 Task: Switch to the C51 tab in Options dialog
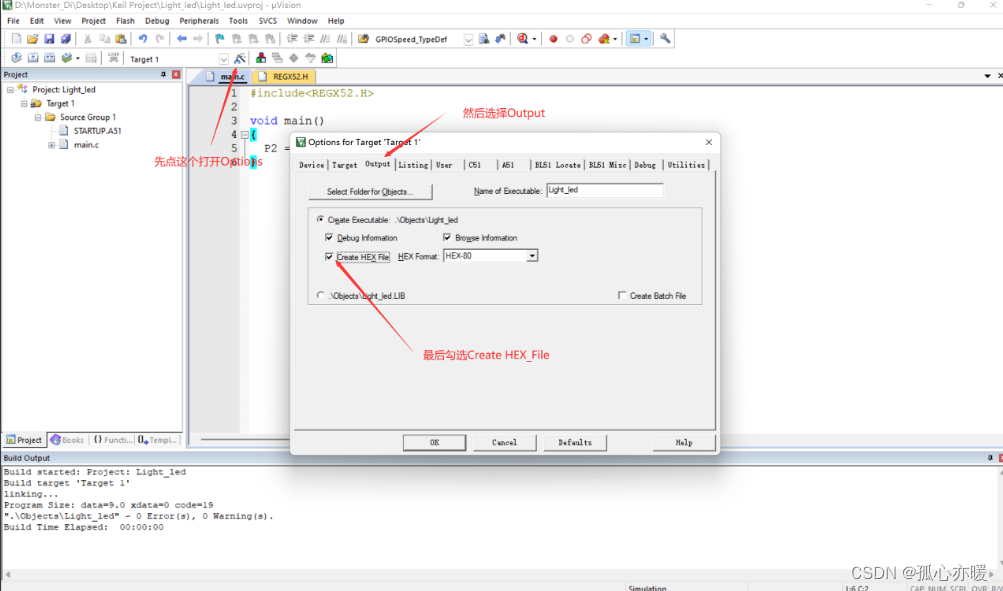pyautogui.click(x=475, y=165)
